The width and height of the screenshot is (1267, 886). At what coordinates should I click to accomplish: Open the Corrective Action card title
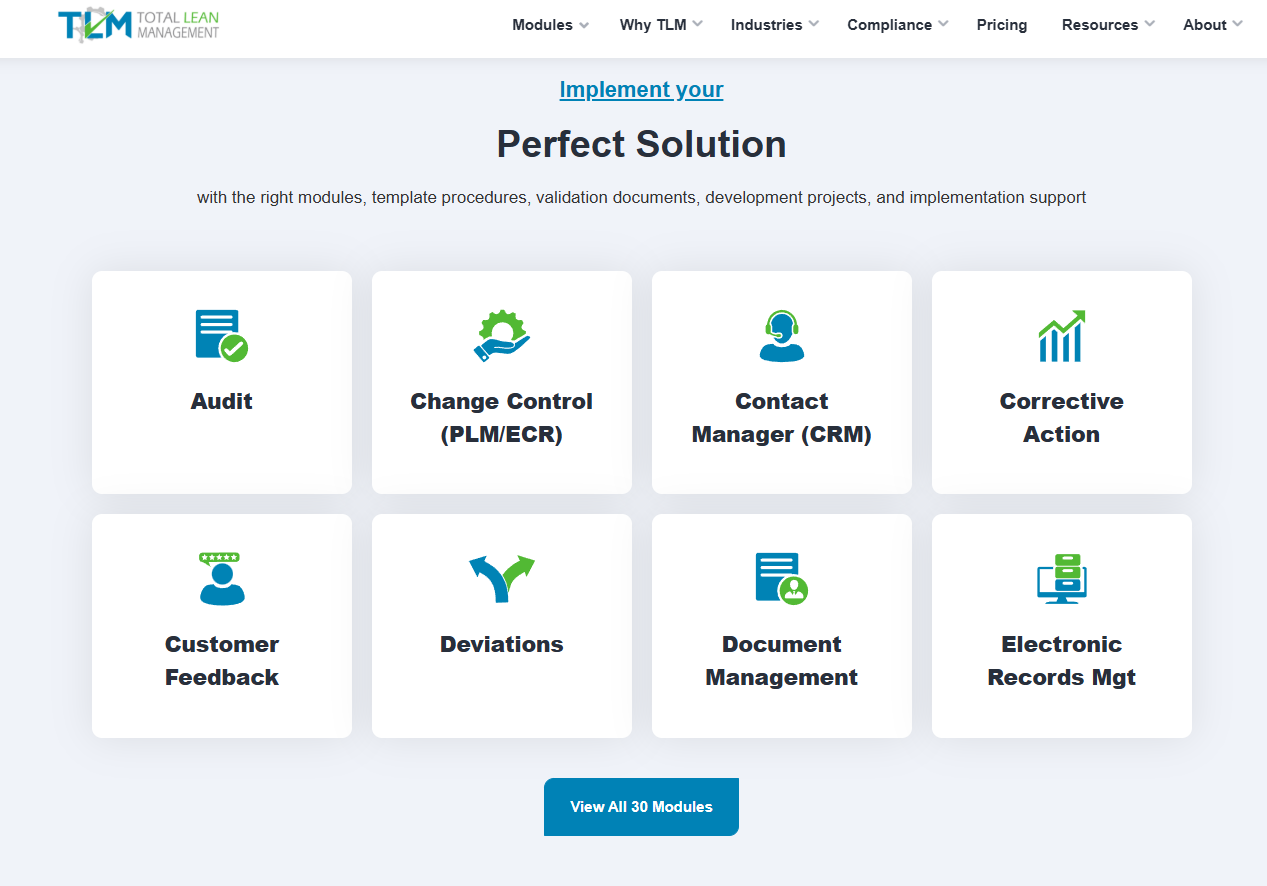point(1061,417)
